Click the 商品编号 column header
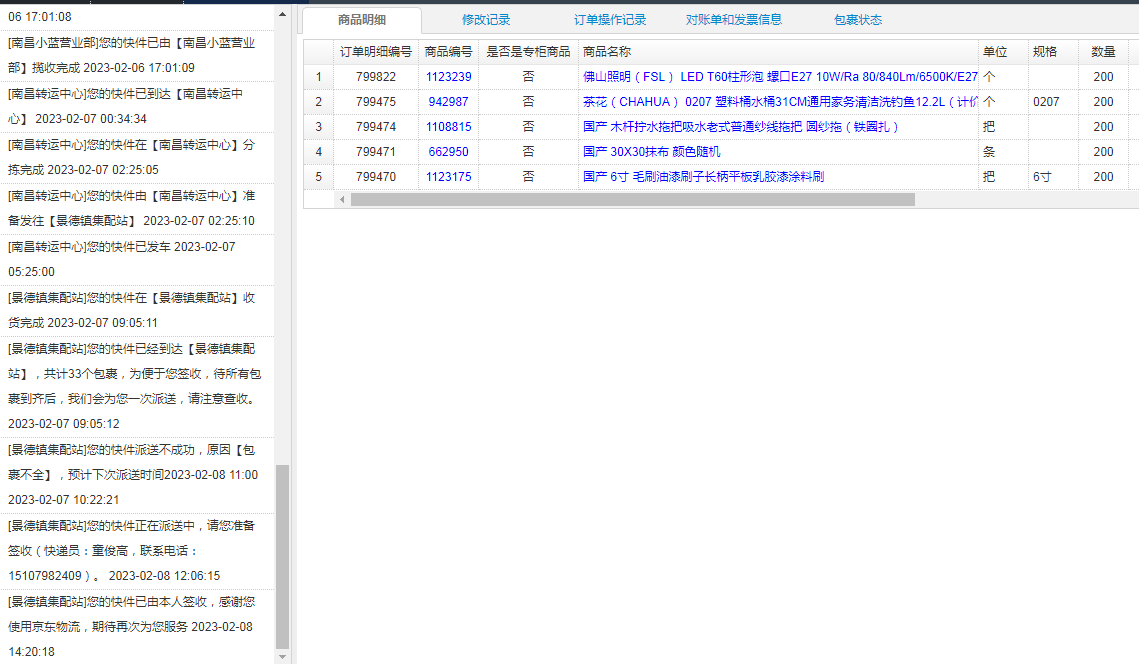The image size is (1139, 664). coord(448,52)
